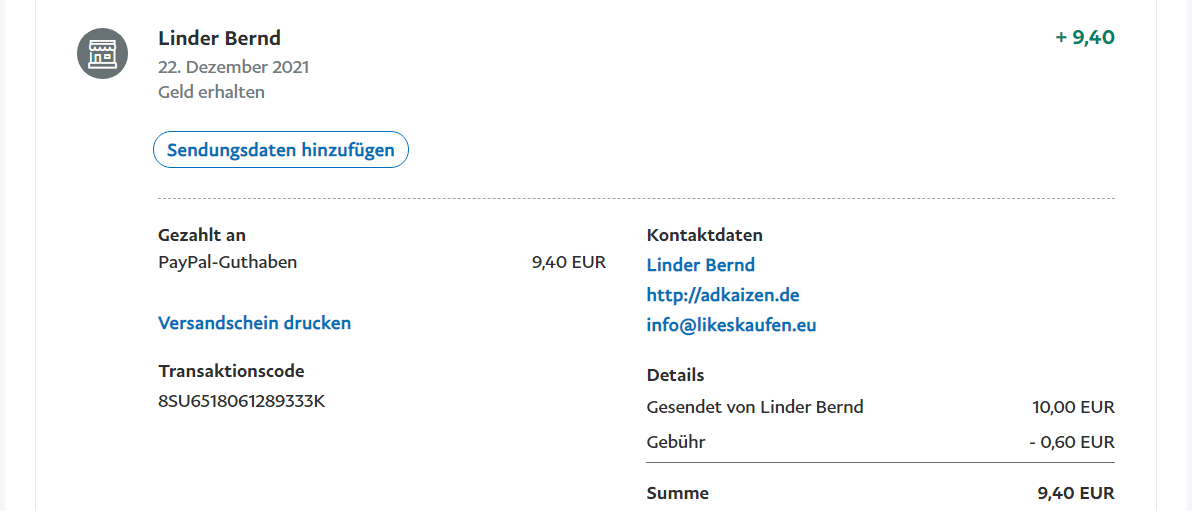Click the Transaktionscode heading
The width and height of the screenshot is (1192, 511).
[x=232, y=371]
